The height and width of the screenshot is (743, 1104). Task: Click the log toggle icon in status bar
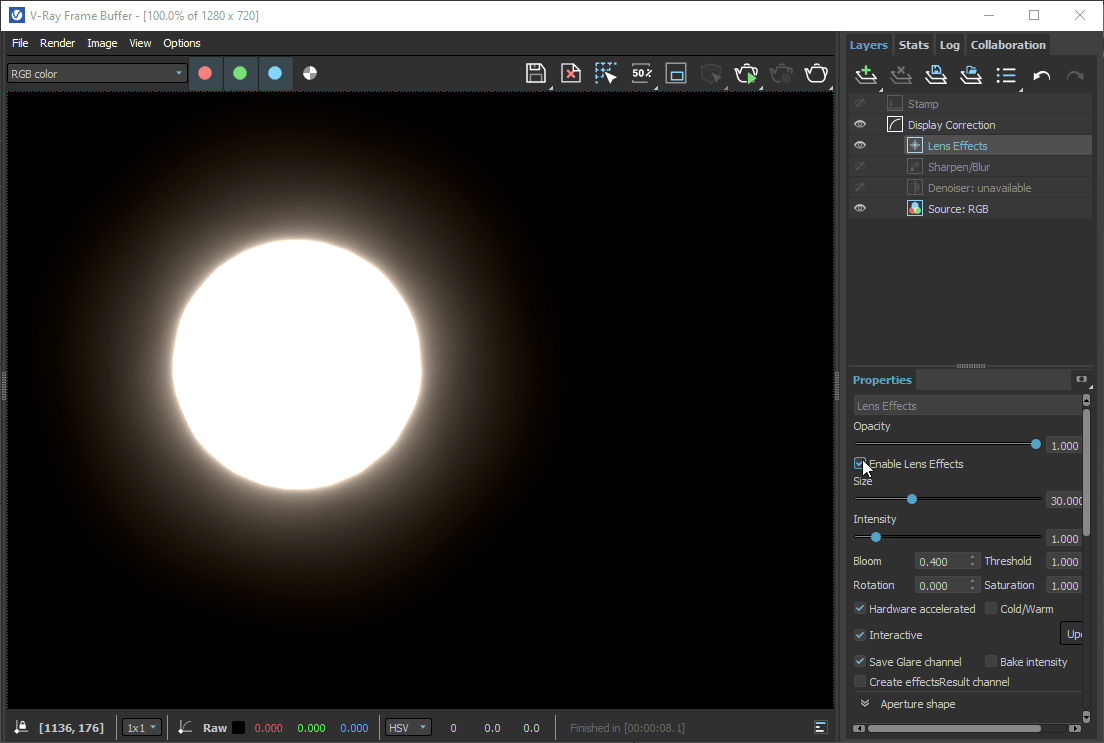(820, 728)
